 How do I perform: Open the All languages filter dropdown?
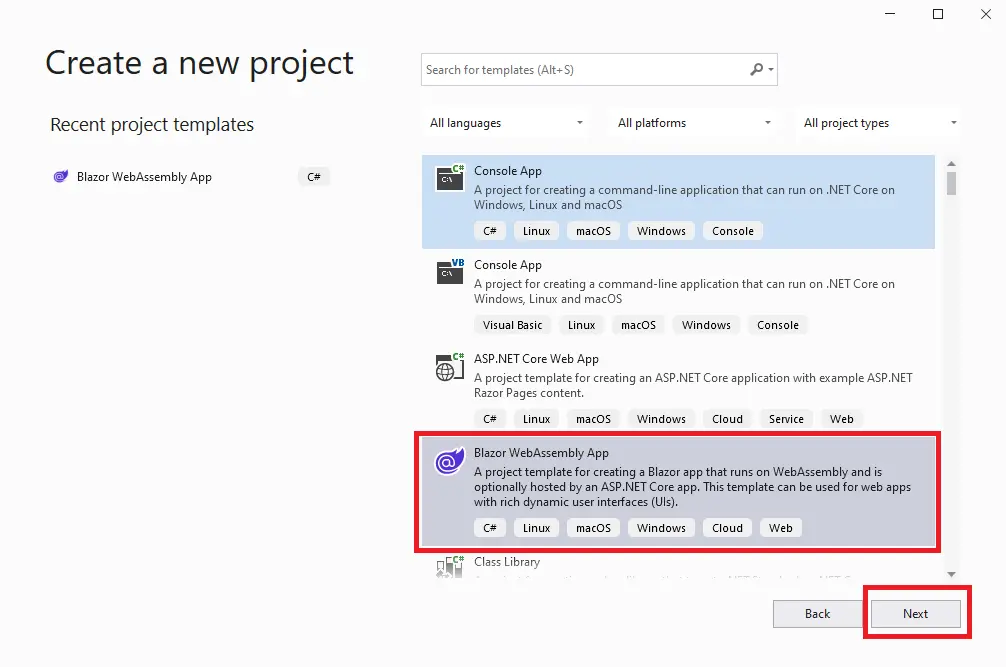[506, 122]
